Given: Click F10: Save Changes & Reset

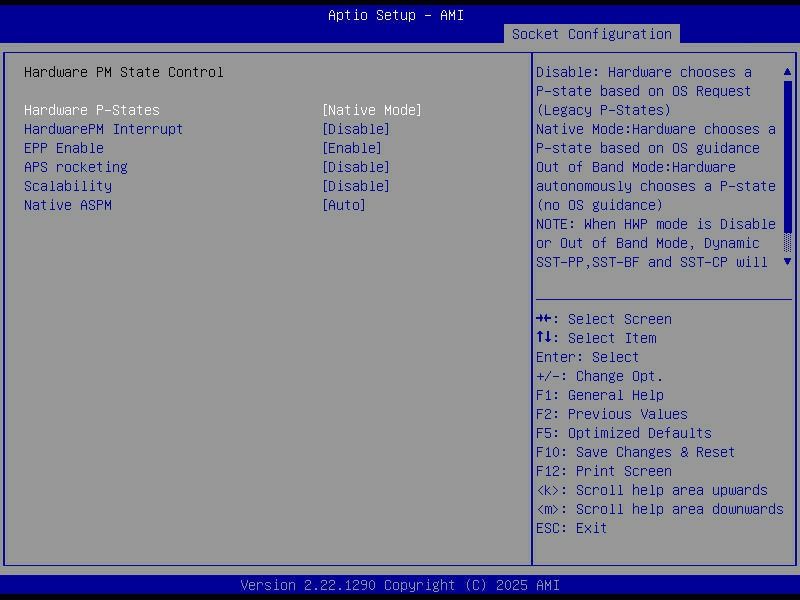Looking at the screenshot, I should tap(635, 452).
